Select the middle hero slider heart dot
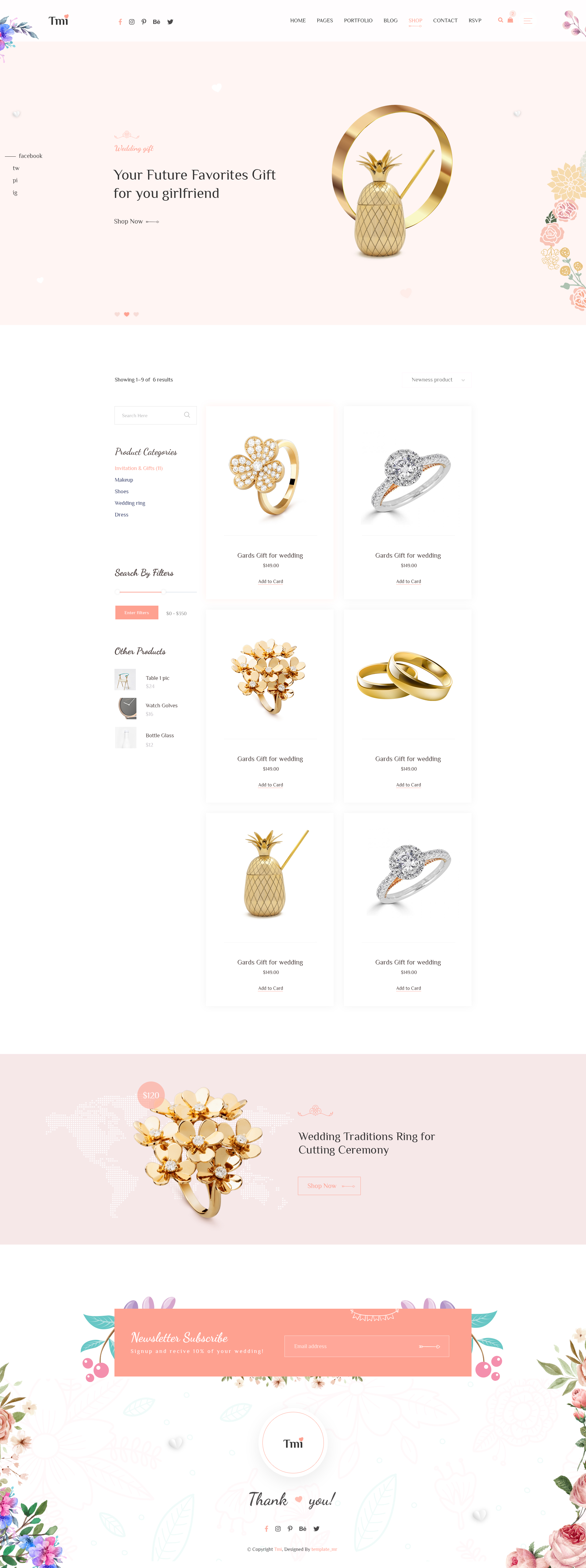 [x=127, y=314]
